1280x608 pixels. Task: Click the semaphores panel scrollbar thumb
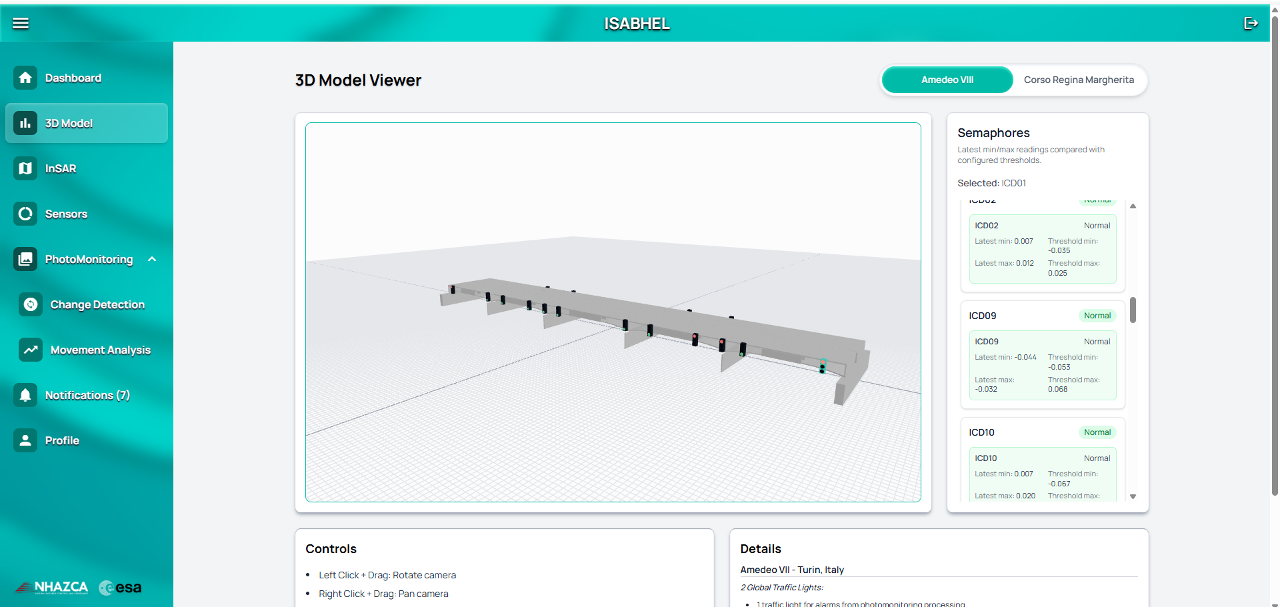[1133, 310]
